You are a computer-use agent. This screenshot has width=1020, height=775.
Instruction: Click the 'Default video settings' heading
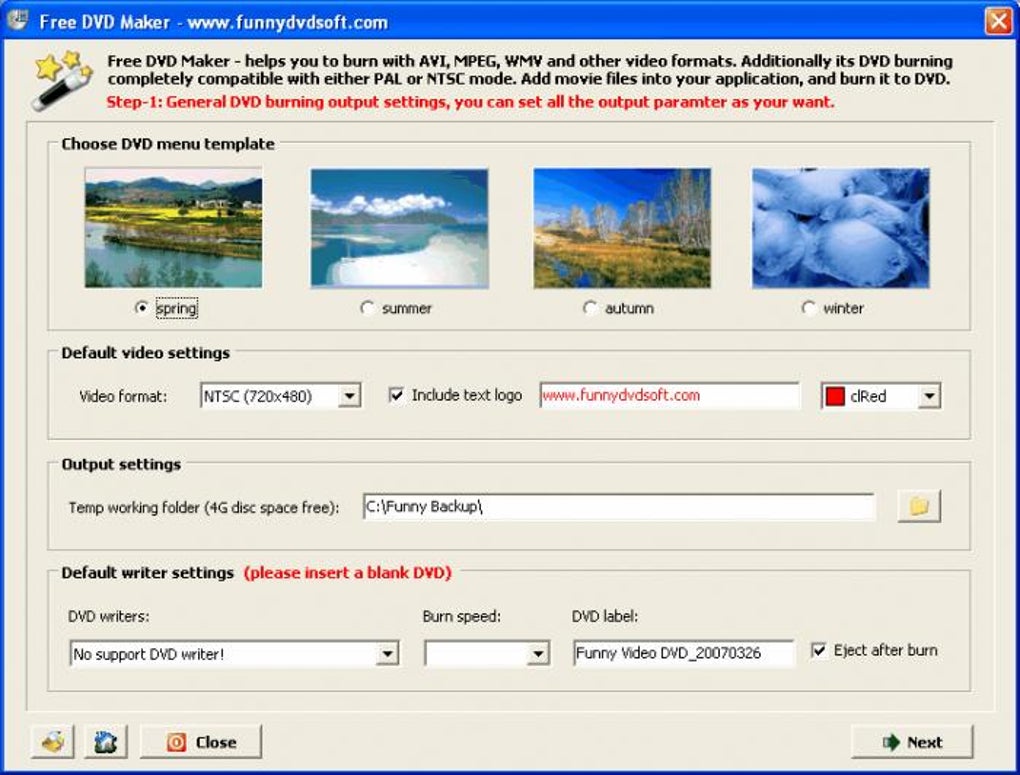point(146,353)
